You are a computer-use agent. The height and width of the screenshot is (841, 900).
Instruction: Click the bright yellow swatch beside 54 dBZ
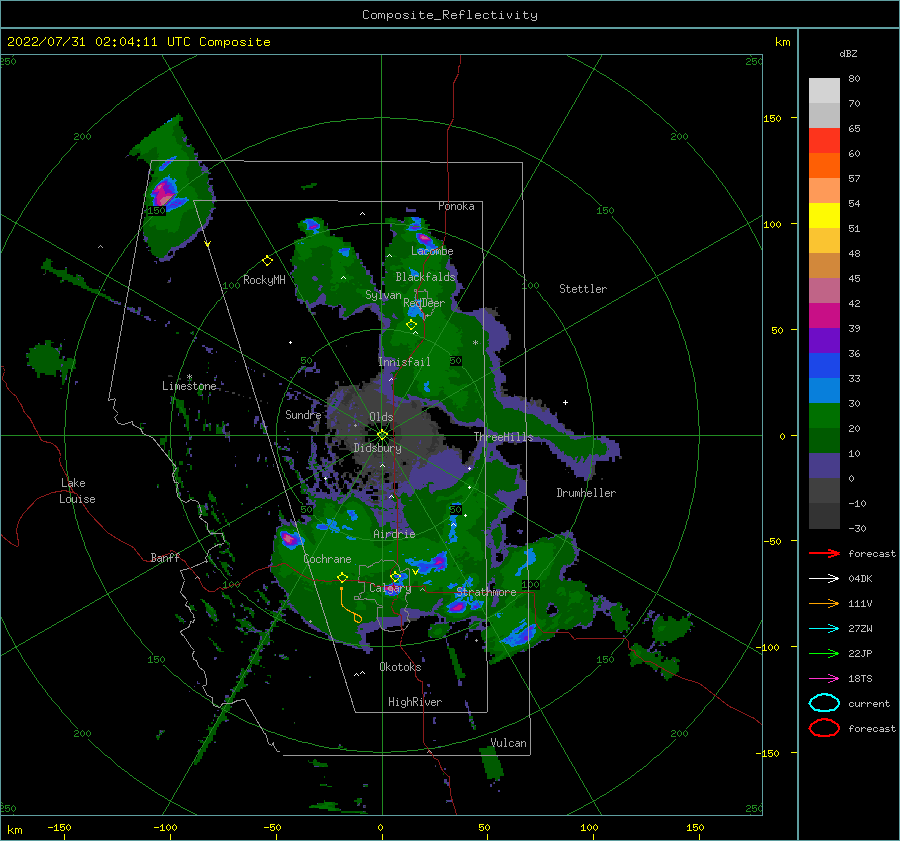pyautogui.click(x=824, y=215)
